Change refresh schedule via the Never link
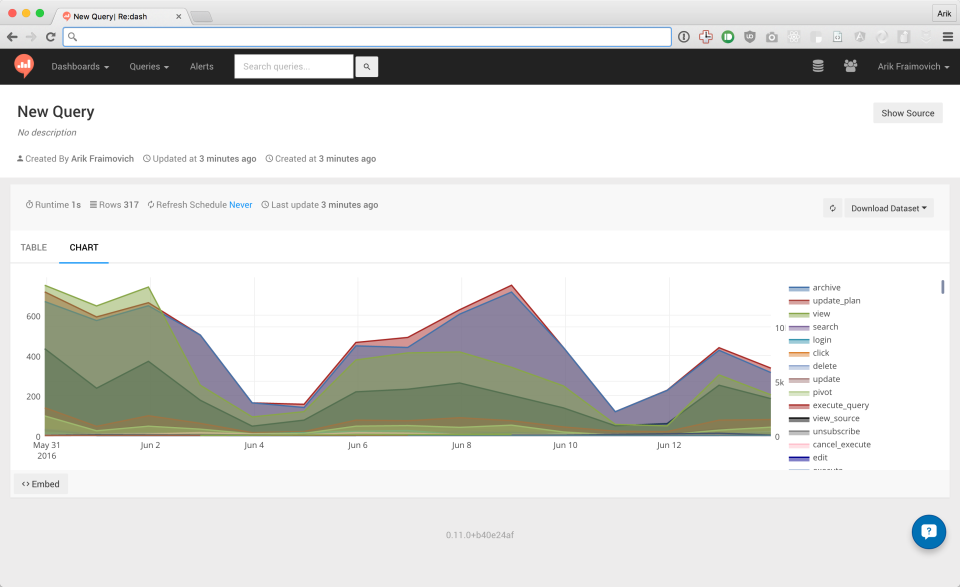 click(x=240, y=204)
